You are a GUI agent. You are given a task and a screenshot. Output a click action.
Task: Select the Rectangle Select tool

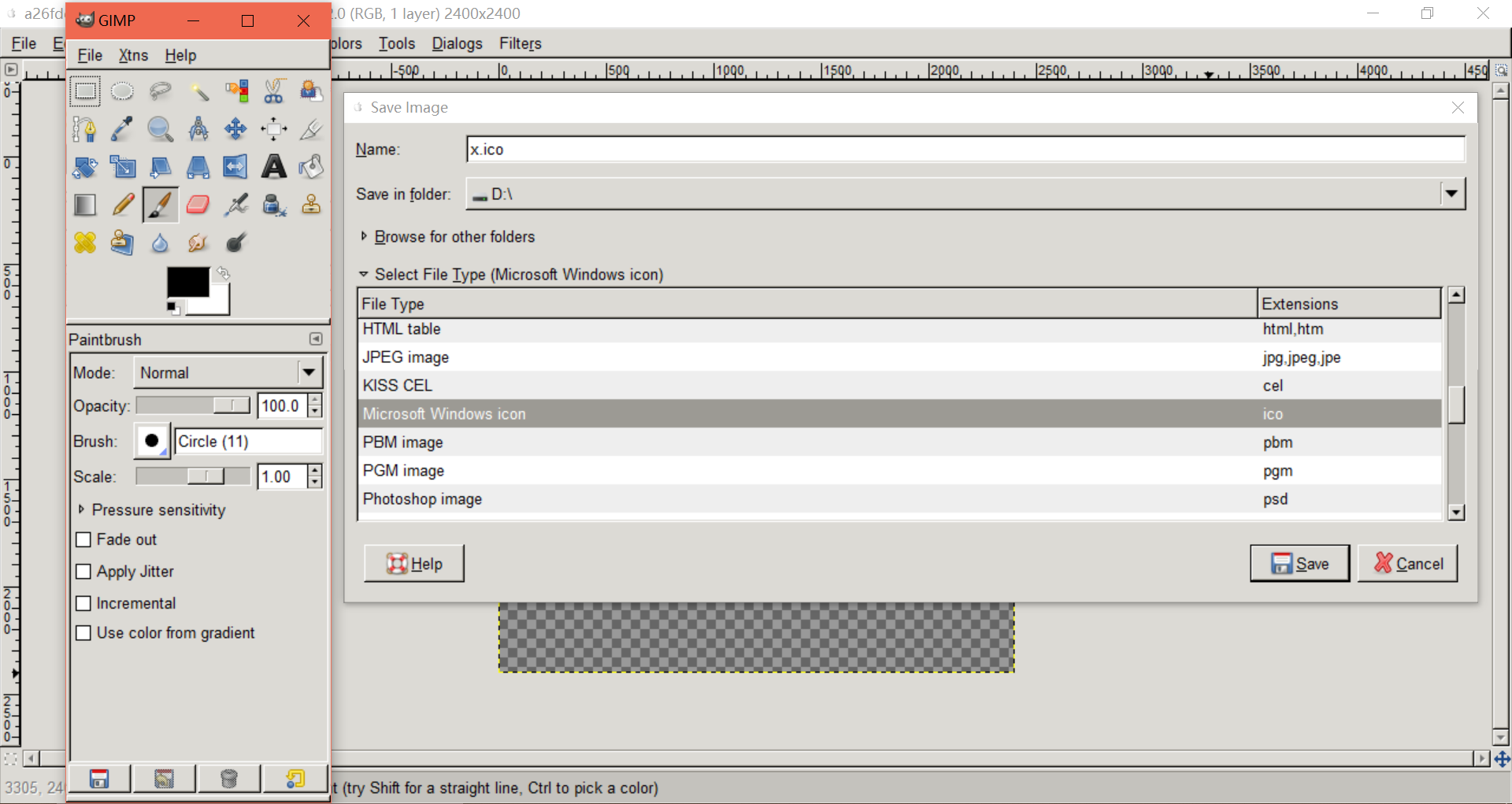pyautogui.click(x=85, y=91)
